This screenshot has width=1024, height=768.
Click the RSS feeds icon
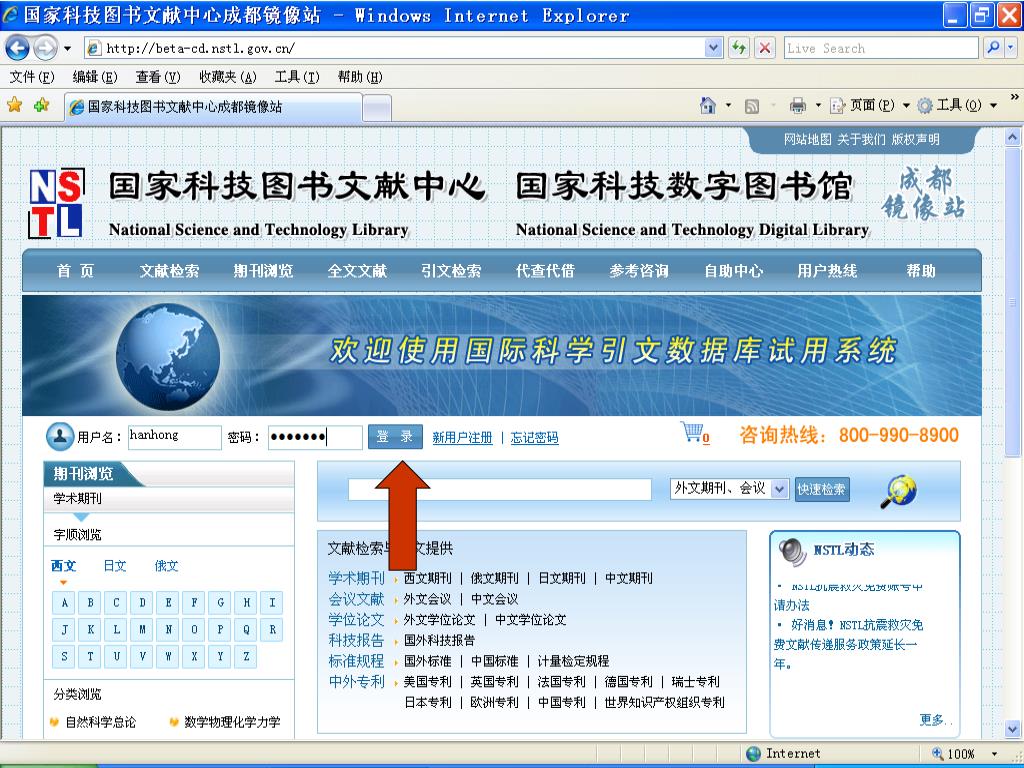click(x=752, y=106)
